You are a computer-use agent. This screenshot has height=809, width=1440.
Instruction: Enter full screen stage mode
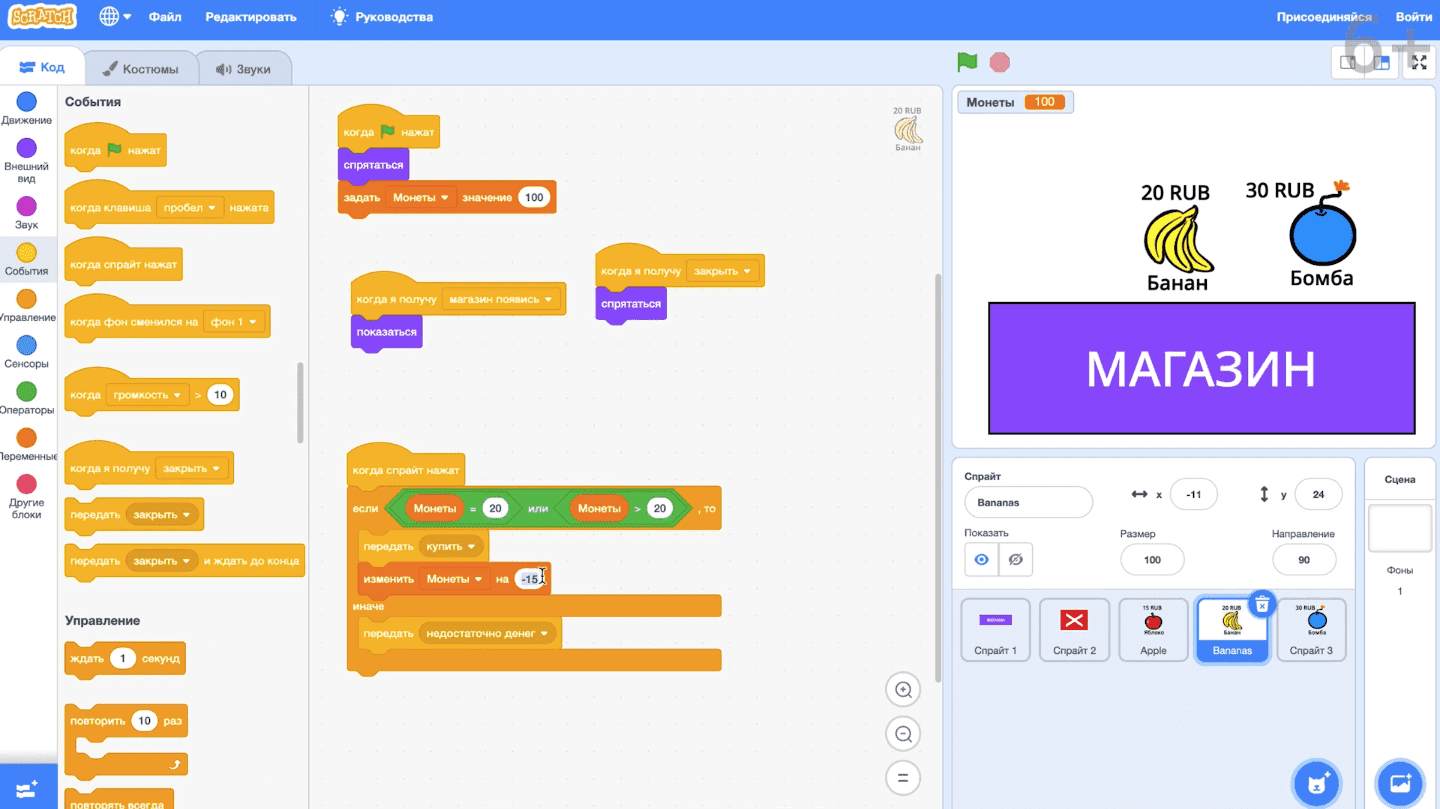(1419, 62)
